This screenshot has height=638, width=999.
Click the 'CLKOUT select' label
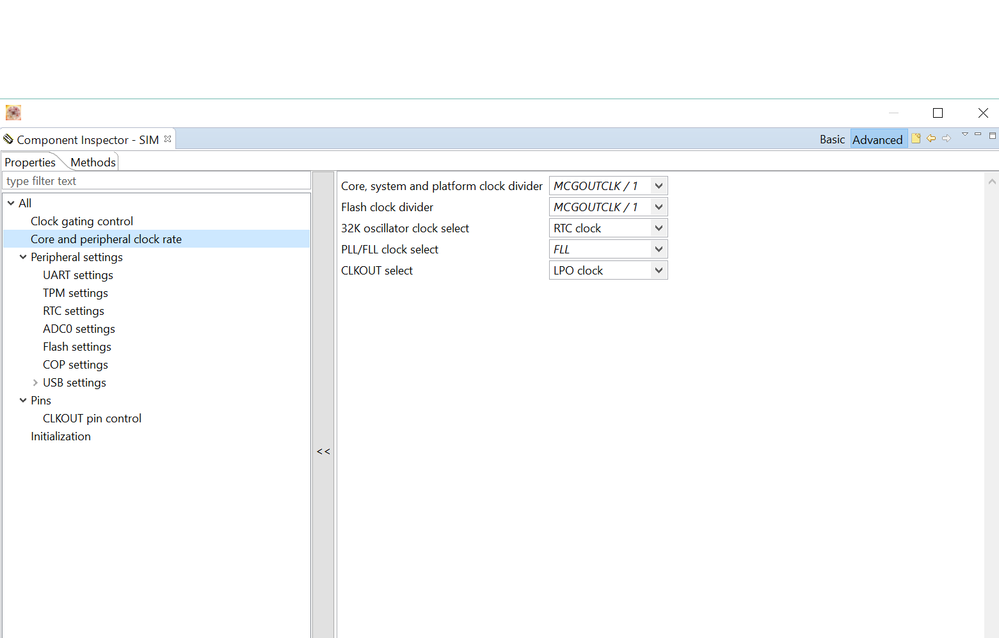pyautogui.click(x=377, y=270)
